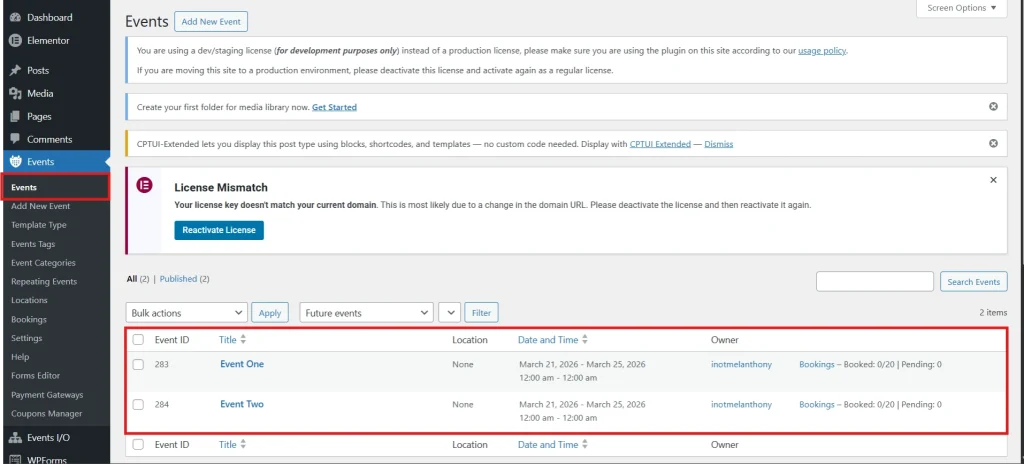Viewport: 1024px width, 464px height.
Task: Open Comments via speech bubble icon
Action: (x=16, y=139)
